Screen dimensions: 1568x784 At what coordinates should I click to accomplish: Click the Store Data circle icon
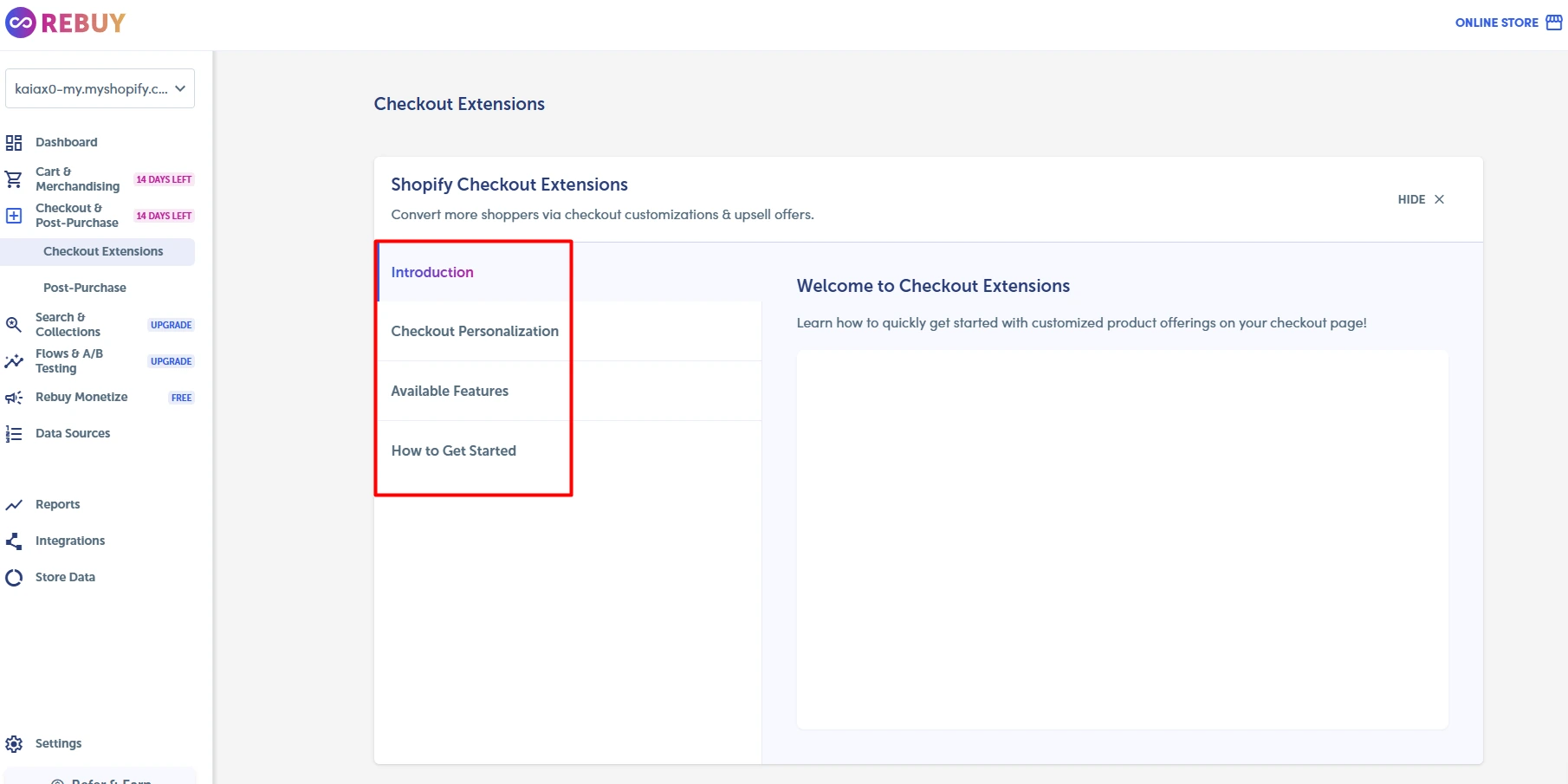(x=14, y=578)
